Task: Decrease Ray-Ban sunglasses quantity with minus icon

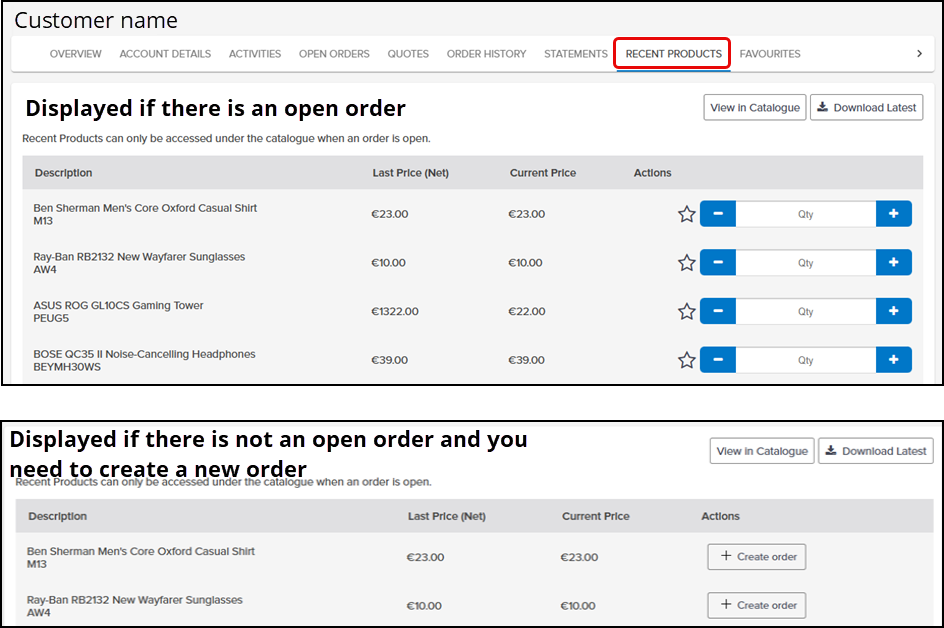Action: pos(717,262)
